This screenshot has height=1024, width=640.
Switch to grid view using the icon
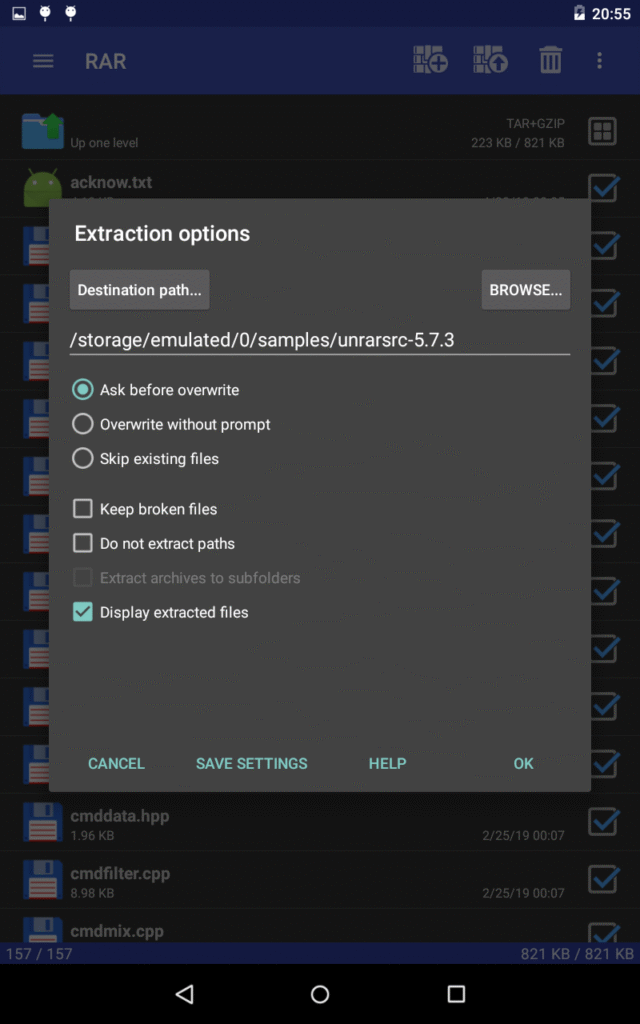coord(604,130)
